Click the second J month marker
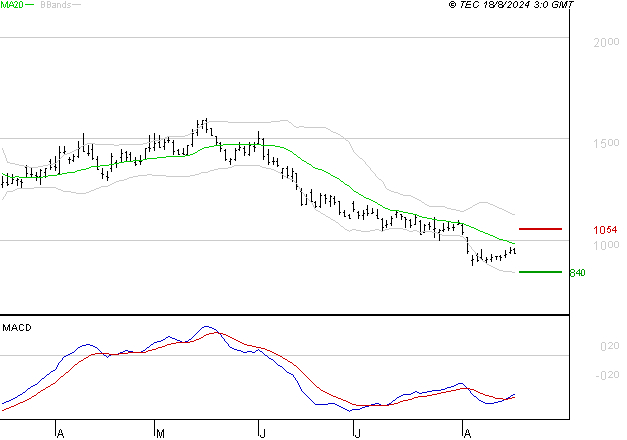 (x=357, y=434)
